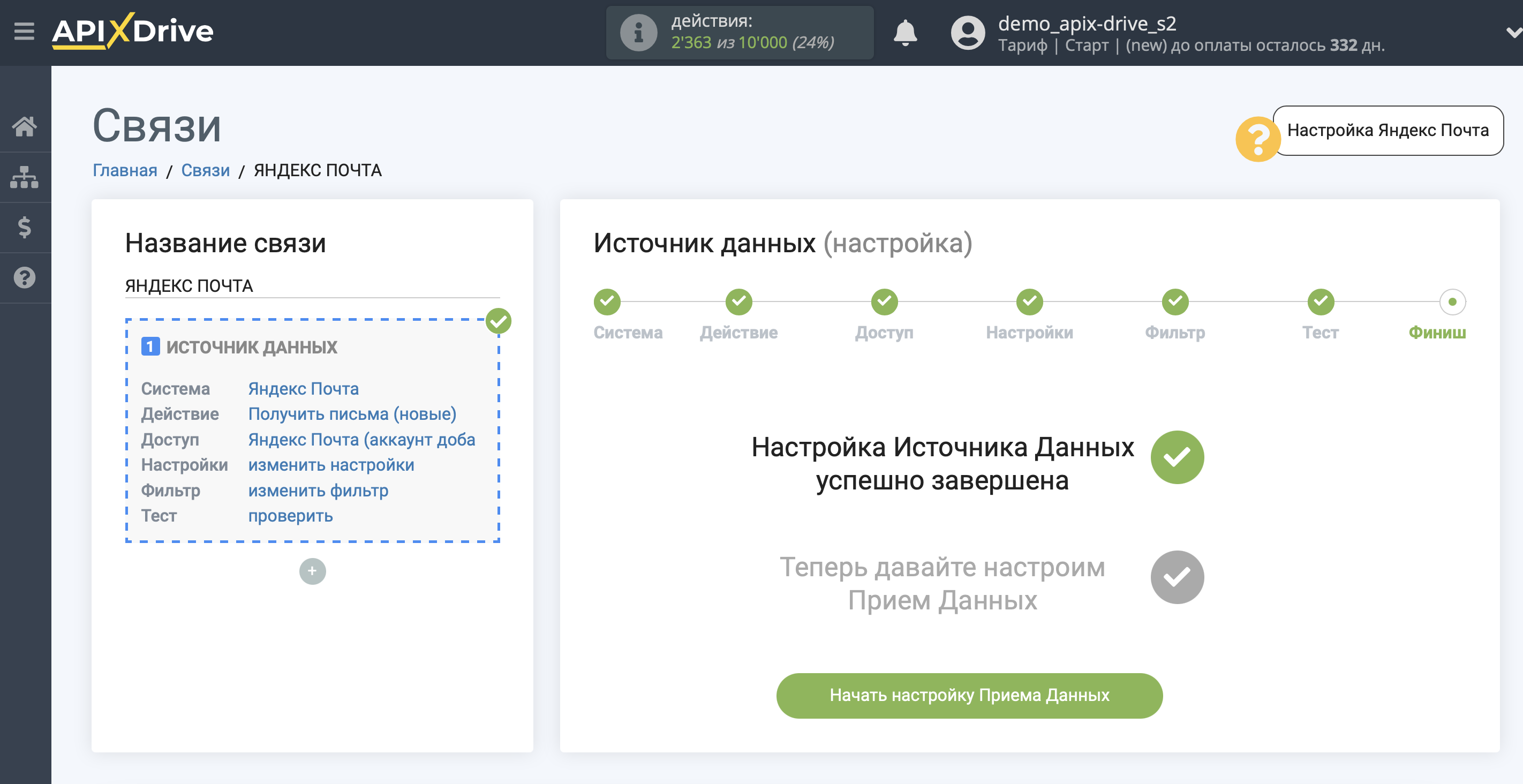Viewport: 1523px width, 784px height.
Task: Open Яндекс Почта account access link
Action: pos(361,439)
